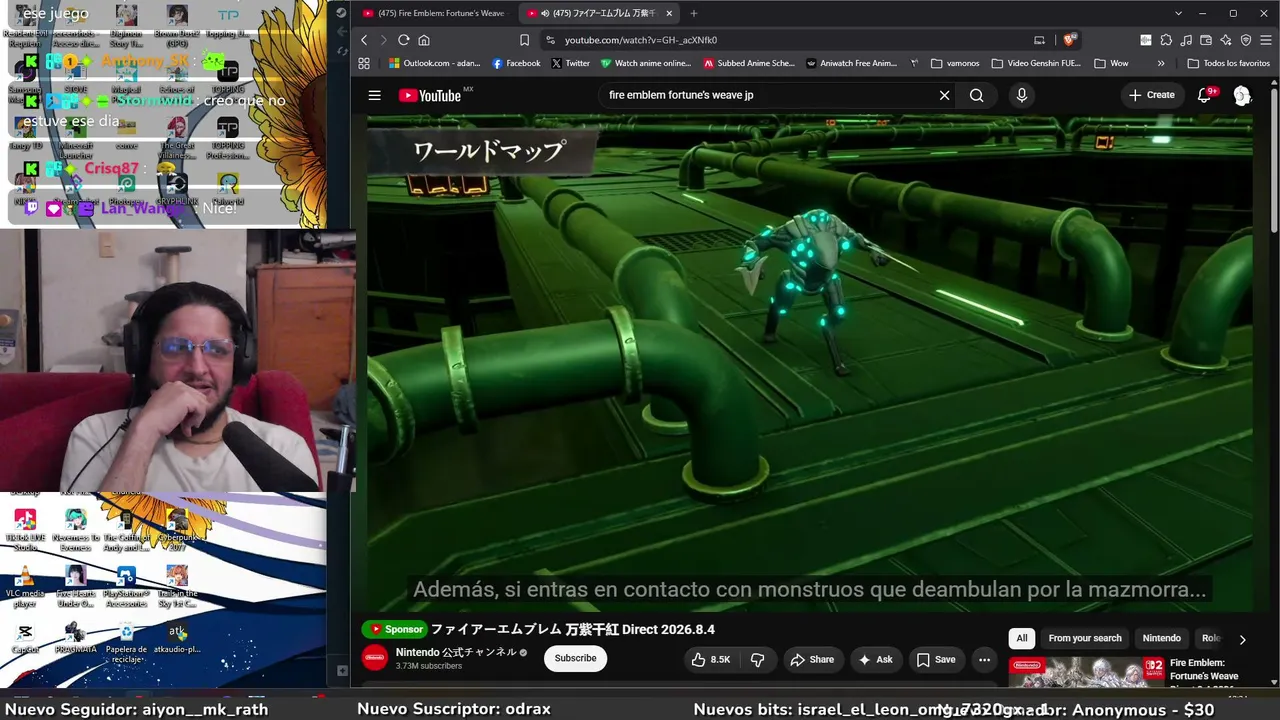Switch to the Fire Emblem: Fortune's Weave tab
This screenshot has width=1280, height=720.
coord(434,13)
